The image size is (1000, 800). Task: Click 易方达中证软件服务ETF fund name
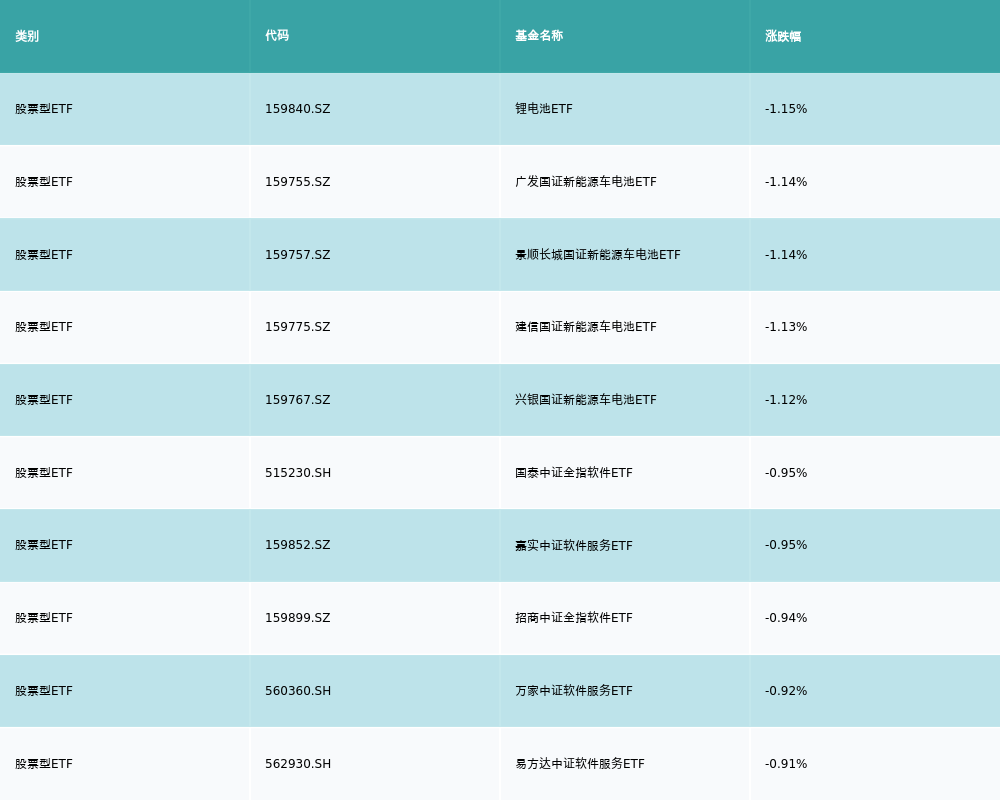coord(580,764)
